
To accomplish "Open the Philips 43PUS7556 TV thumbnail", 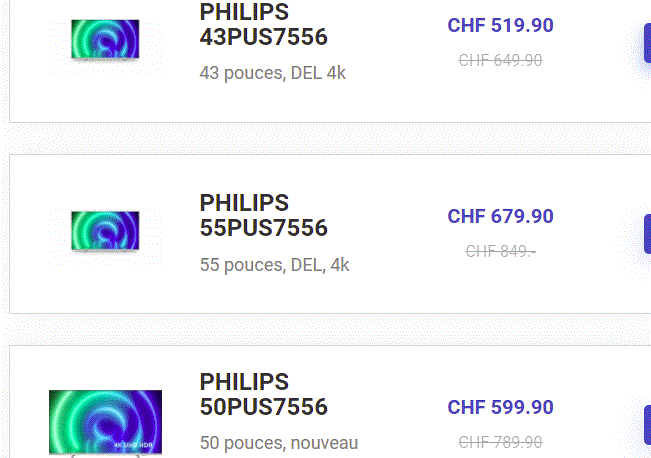I will click(x=105, y=40).
